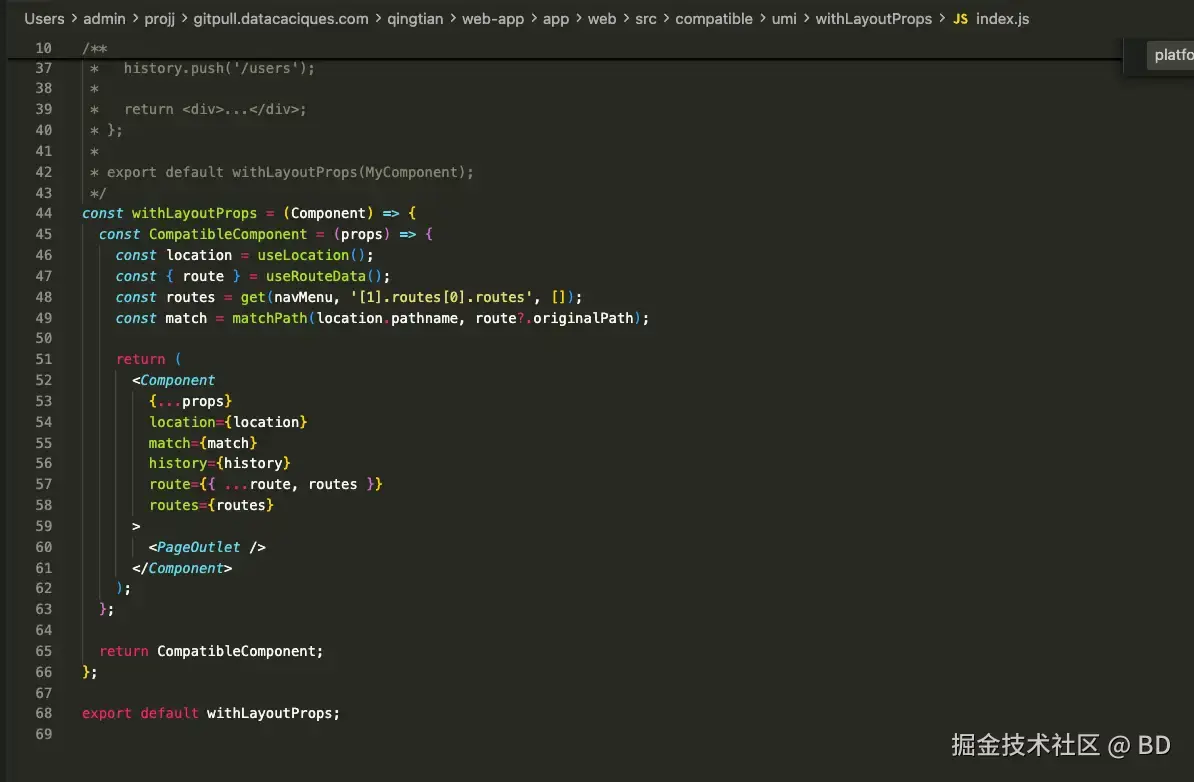Open the web-app breadcrumb folder
This screenshot has width=1194, height=782.
493,19
